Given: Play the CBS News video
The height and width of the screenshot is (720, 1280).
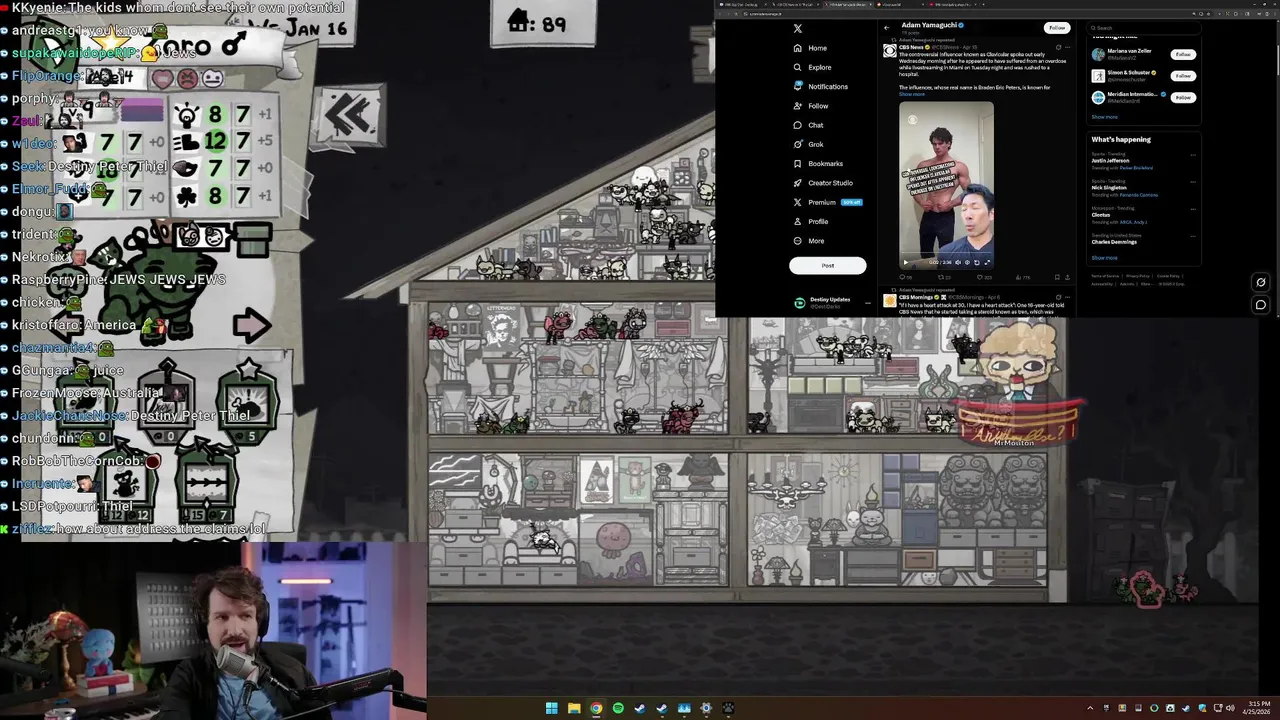Looking at the screenshot, I should click(x=906, y=263).
